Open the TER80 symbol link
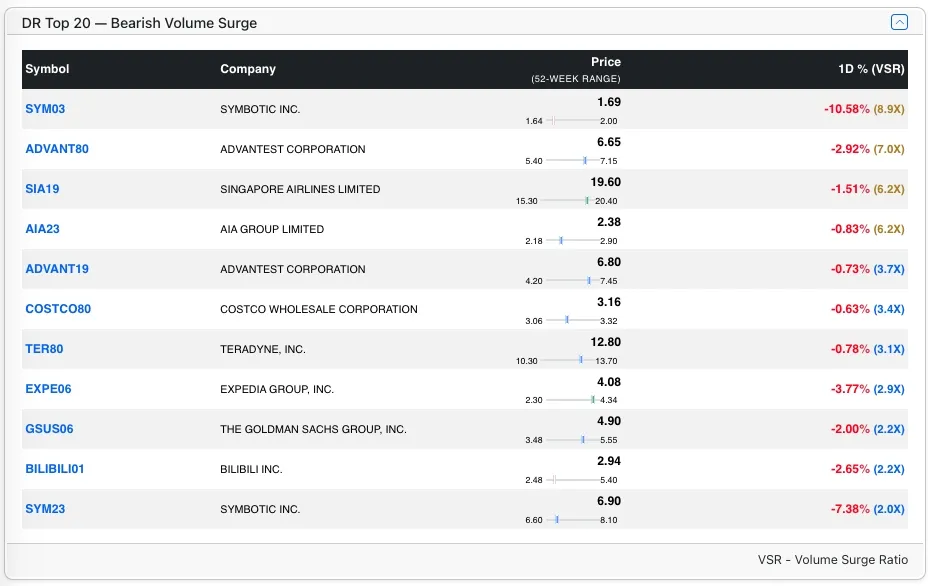 click(44, 349)
